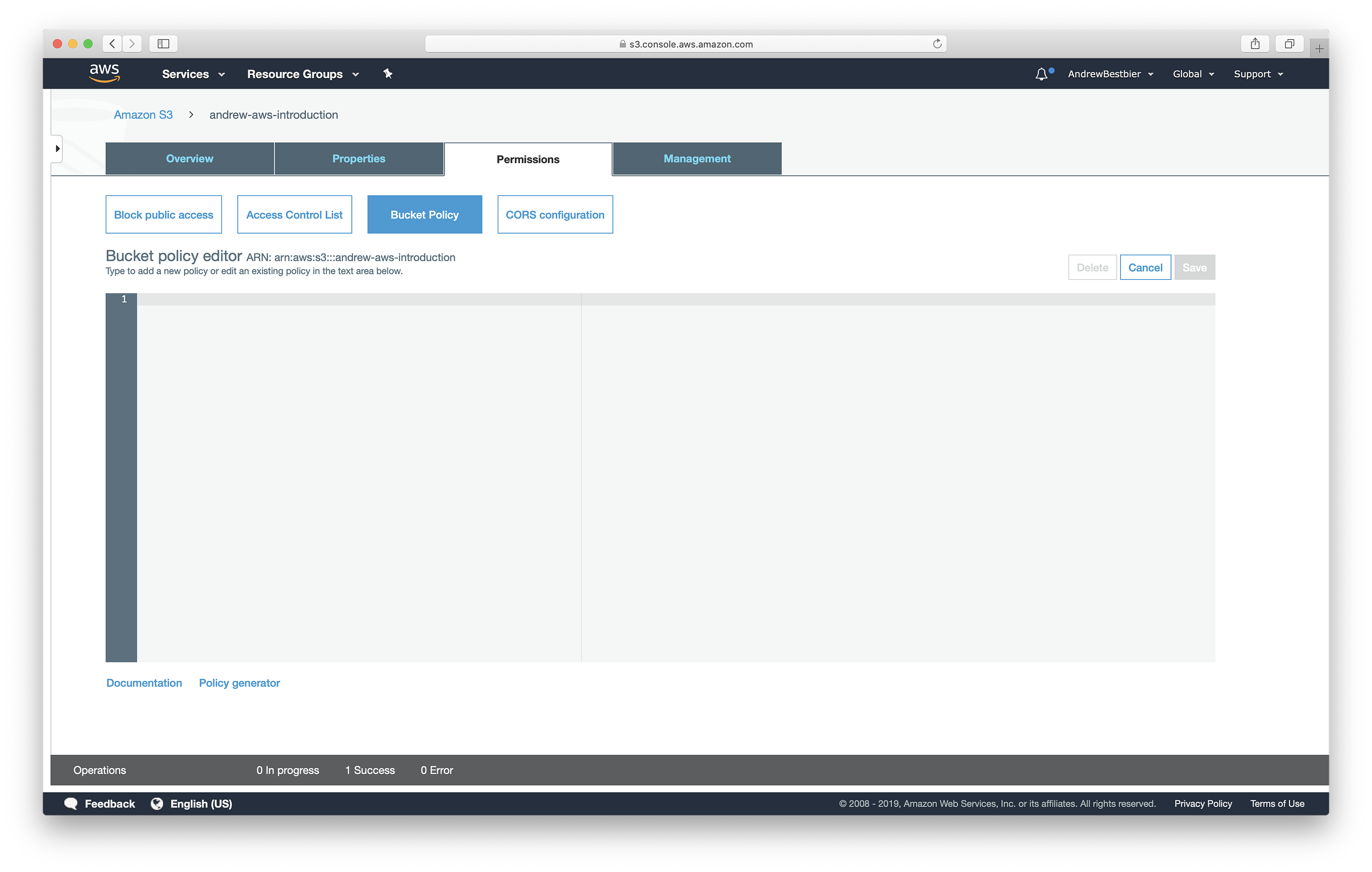Click the Cancel button in the policy editor

click(x=1145, y=267)
